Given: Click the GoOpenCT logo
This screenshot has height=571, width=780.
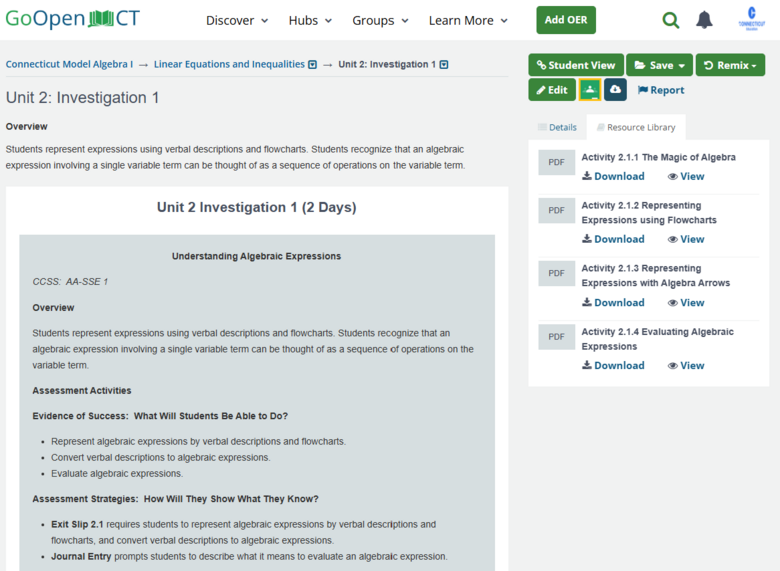Looking at the screenshot, I should (73, 19).
